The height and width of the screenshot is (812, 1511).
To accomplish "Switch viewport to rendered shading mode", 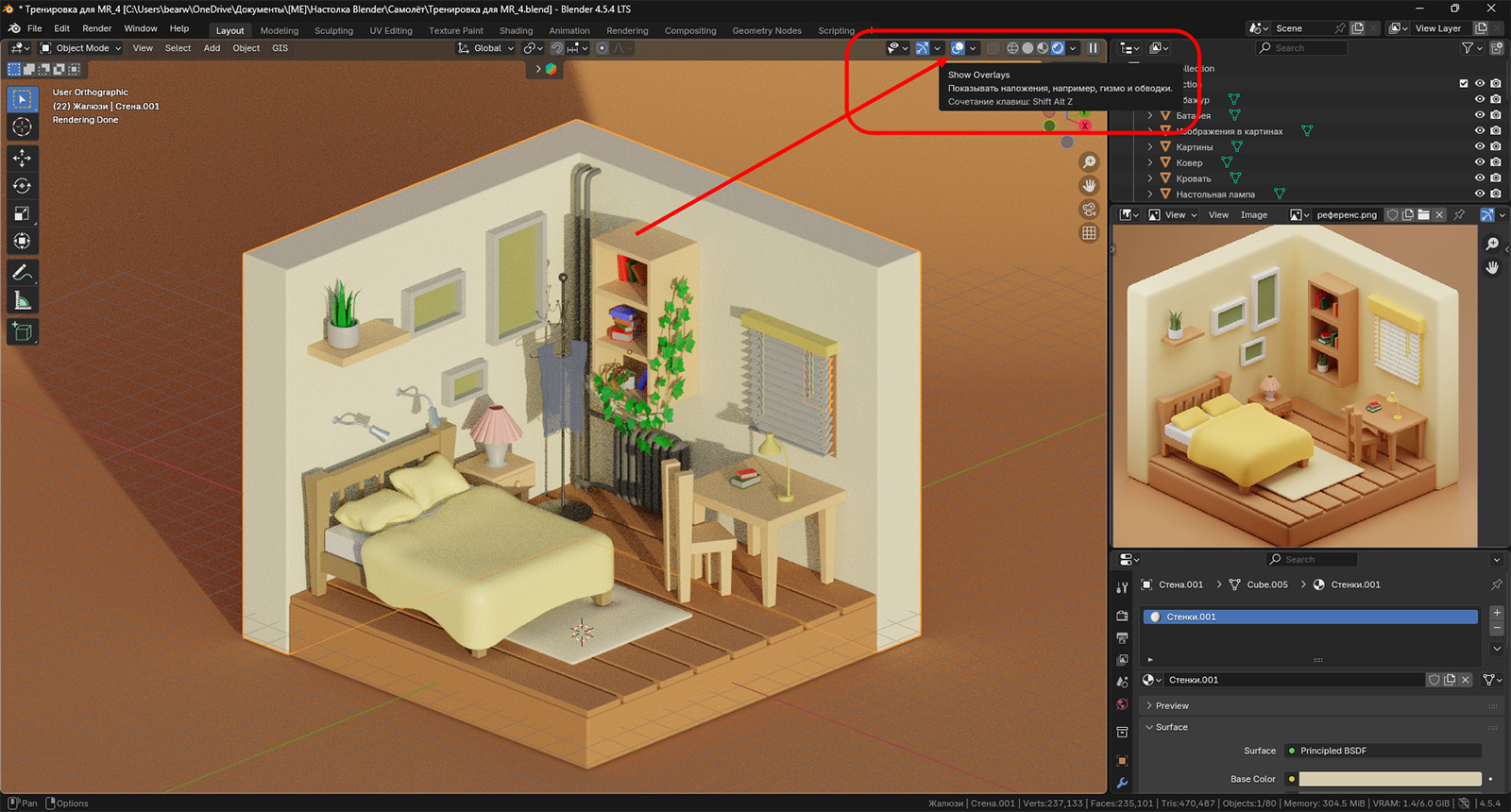I will (1058, 48).
